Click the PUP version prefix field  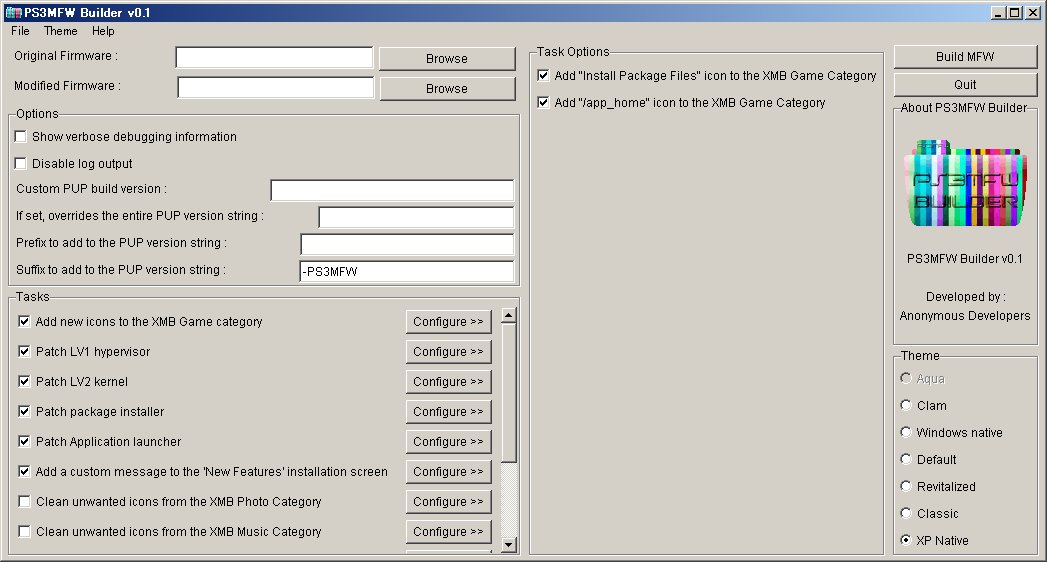tap(407, 244)
